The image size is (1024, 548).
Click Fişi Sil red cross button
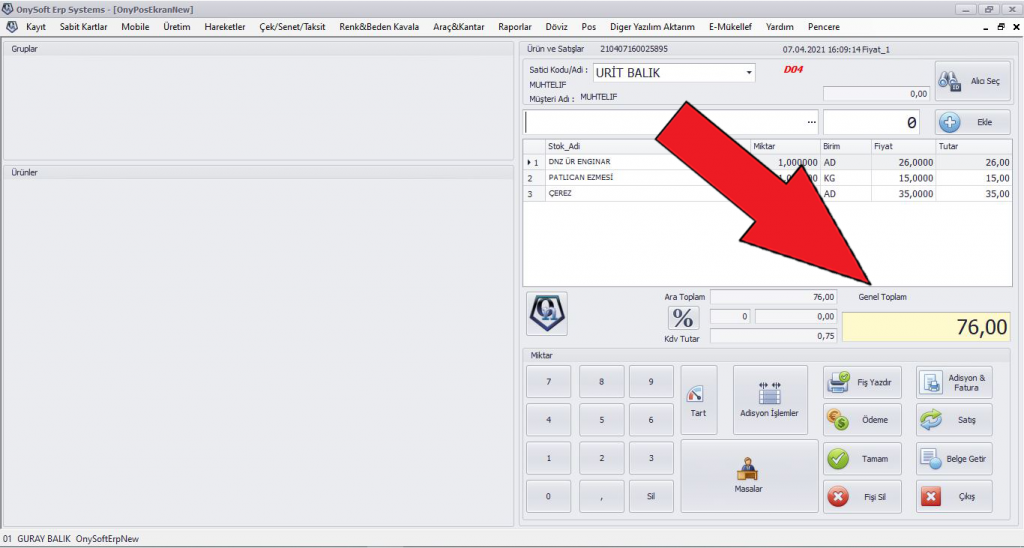tap(862, 496)
